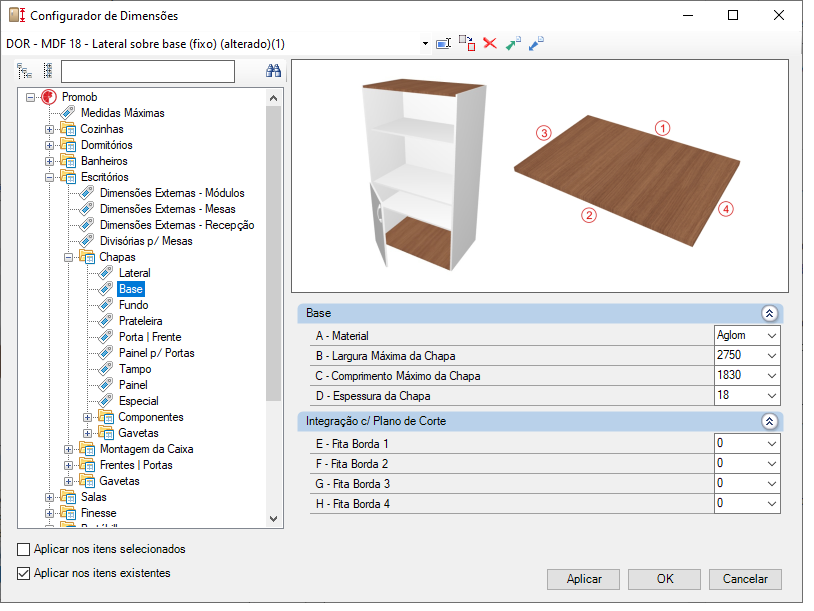Click the binoculars search icon
Image resolution: width=814 pixels, height=611 pixels.
pyautogui.click(x=273, y=71)
